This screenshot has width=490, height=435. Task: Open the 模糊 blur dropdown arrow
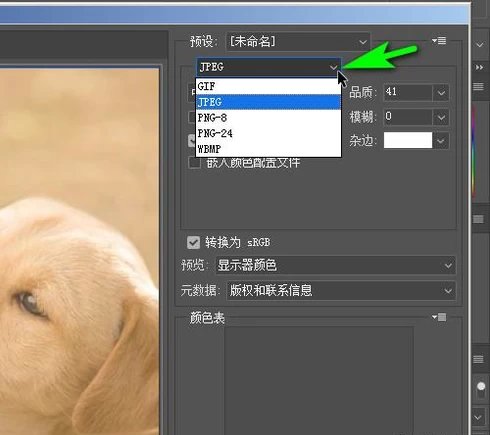(x=441, y=117)
